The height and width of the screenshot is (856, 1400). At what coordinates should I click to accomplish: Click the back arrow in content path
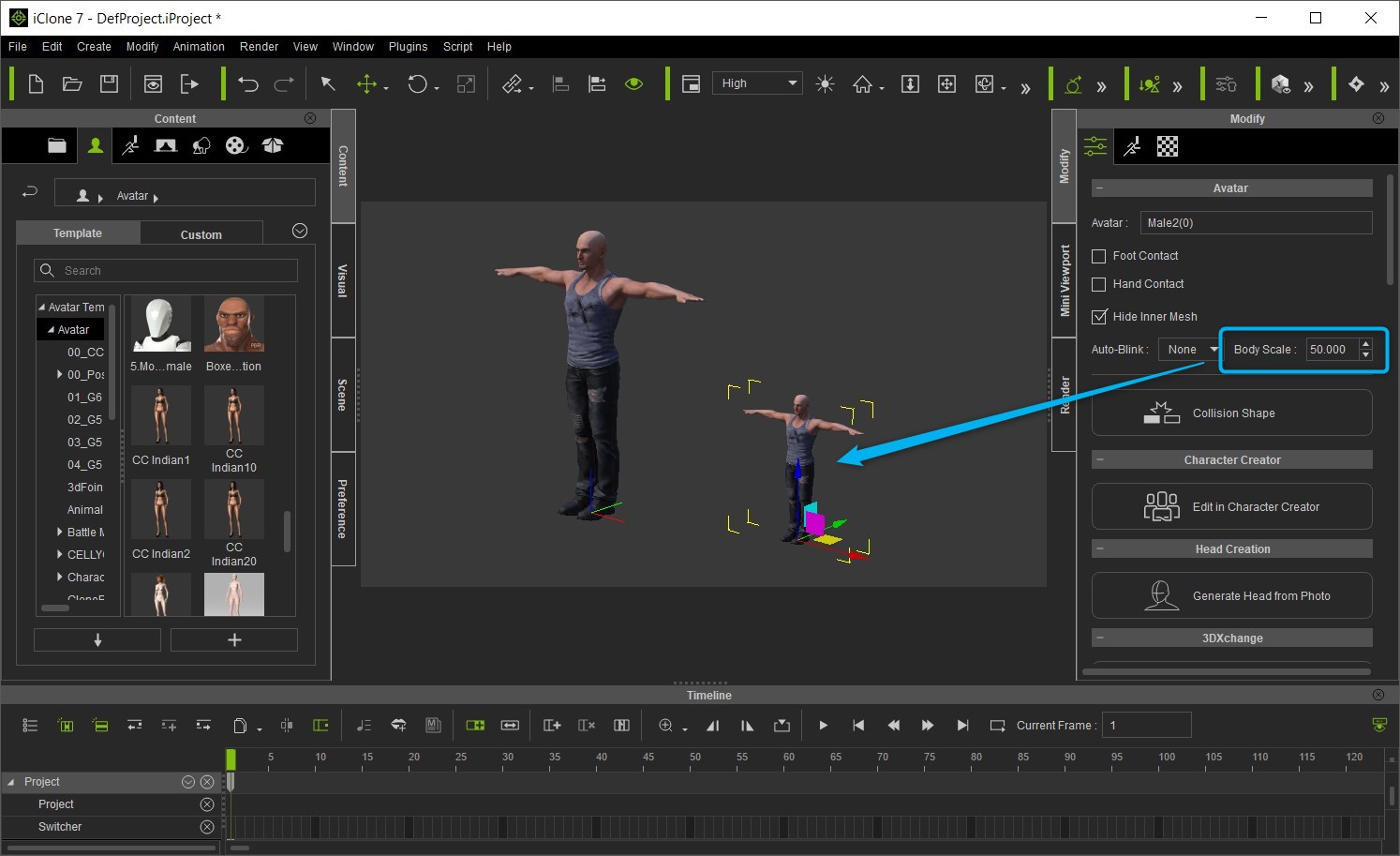(x=30, y=191)
